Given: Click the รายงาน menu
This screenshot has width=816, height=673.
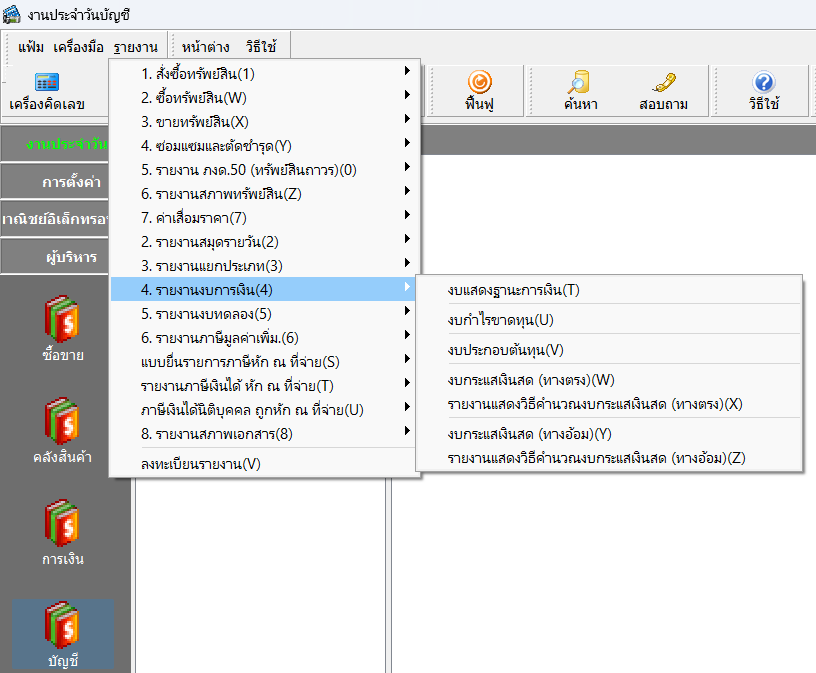Looking at the screenshot, I should (x=136, y=47).
